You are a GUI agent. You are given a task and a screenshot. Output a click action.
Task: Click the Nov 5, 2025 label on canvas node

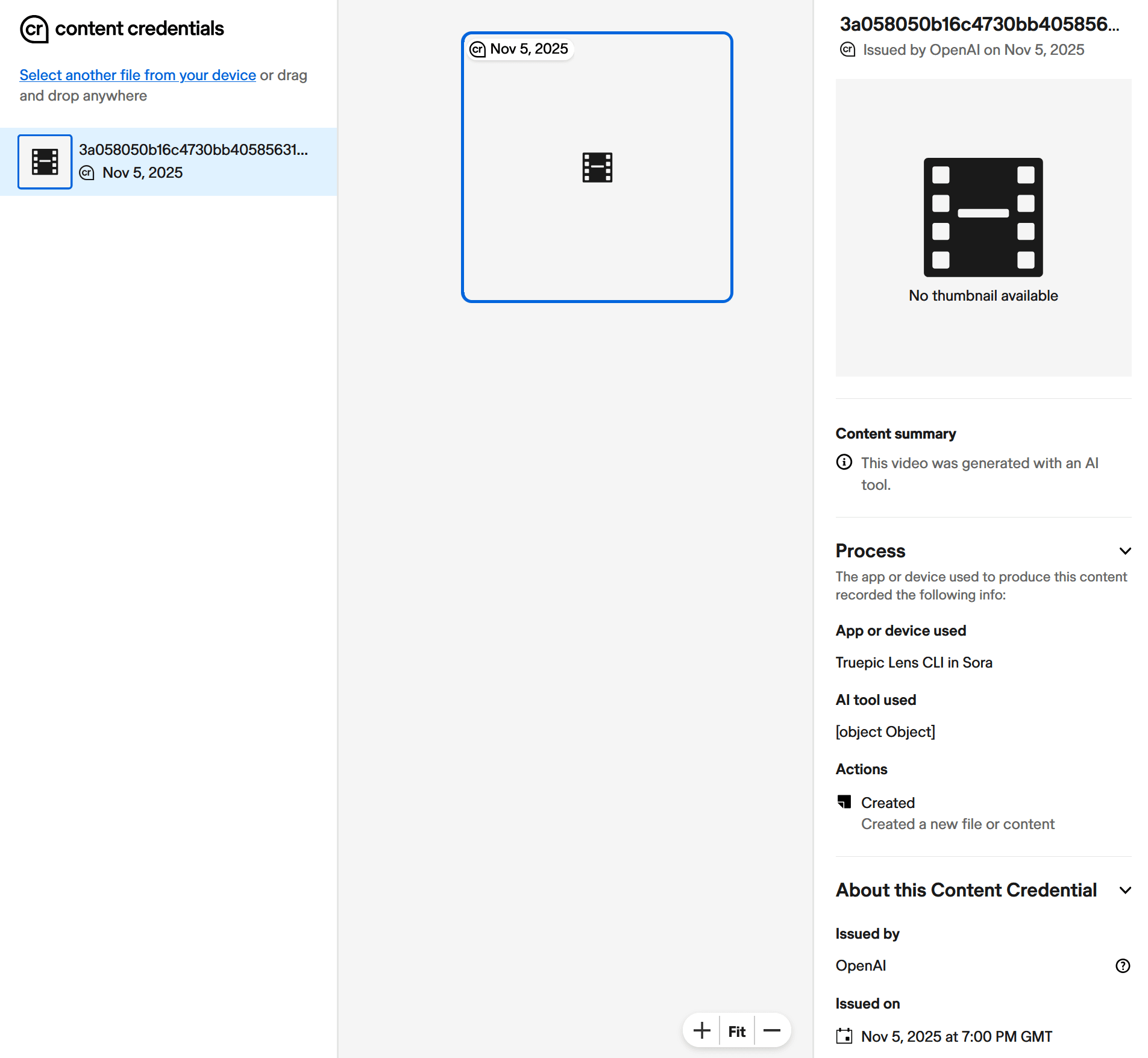(529, 49)
